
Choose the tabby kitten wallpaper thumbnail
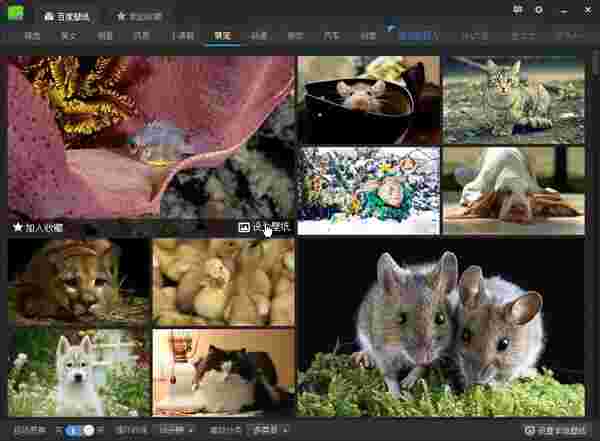[514, 99]
